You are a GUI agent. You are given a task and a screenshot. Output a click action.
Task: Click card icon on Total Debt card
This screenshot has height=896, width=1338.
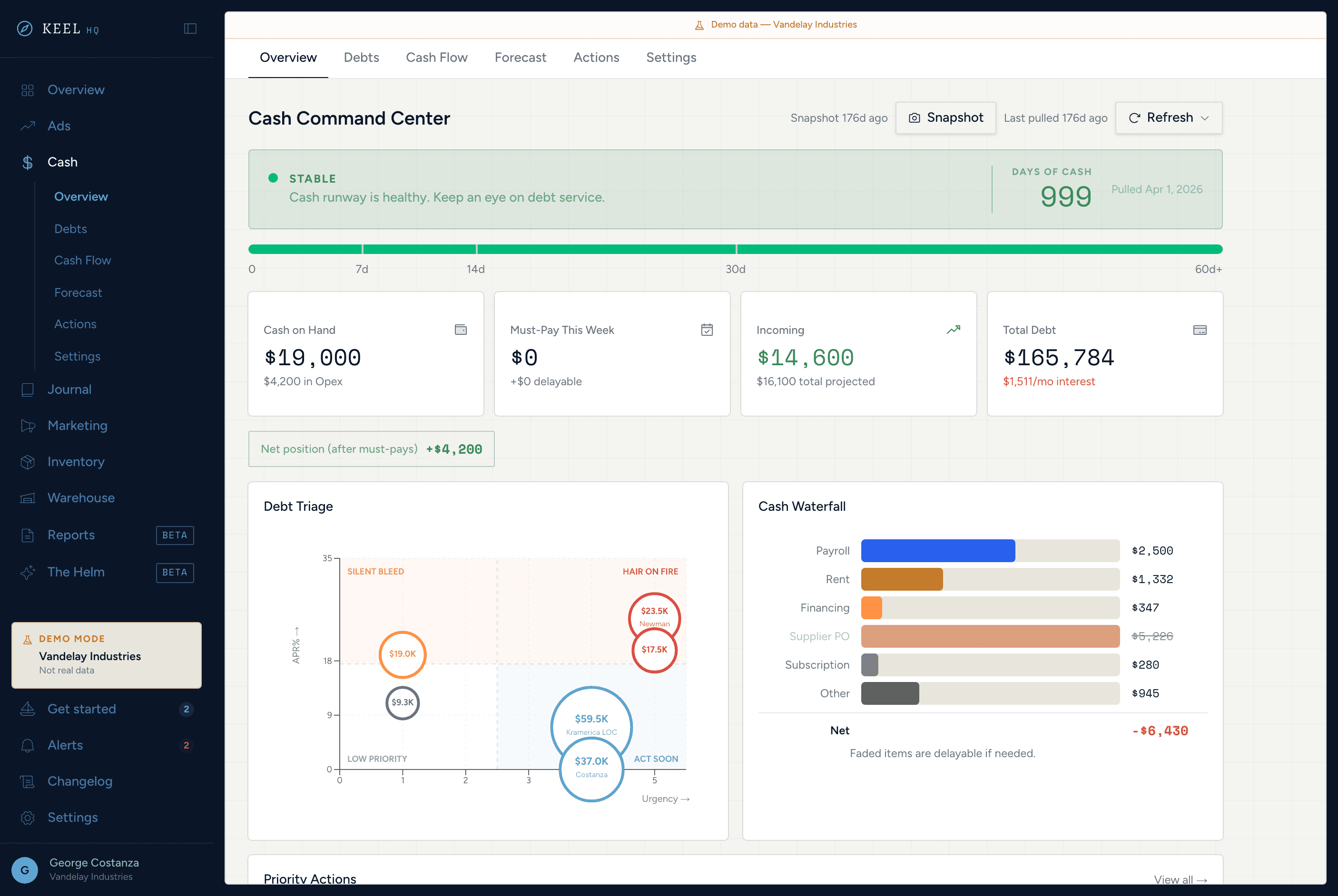click(1200, 330)
